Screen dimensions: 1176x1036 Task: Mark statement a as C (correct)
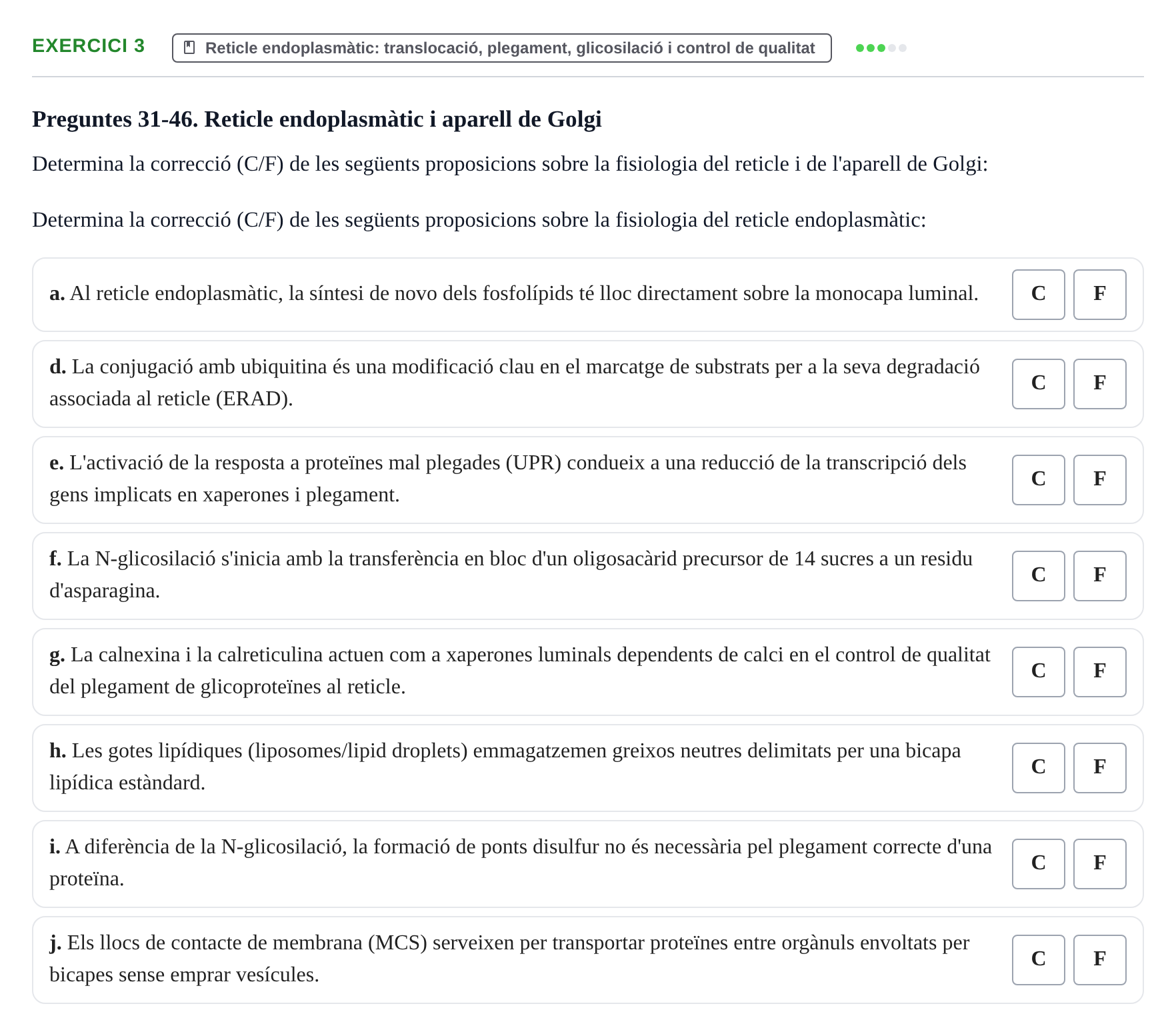[1038, 295]
